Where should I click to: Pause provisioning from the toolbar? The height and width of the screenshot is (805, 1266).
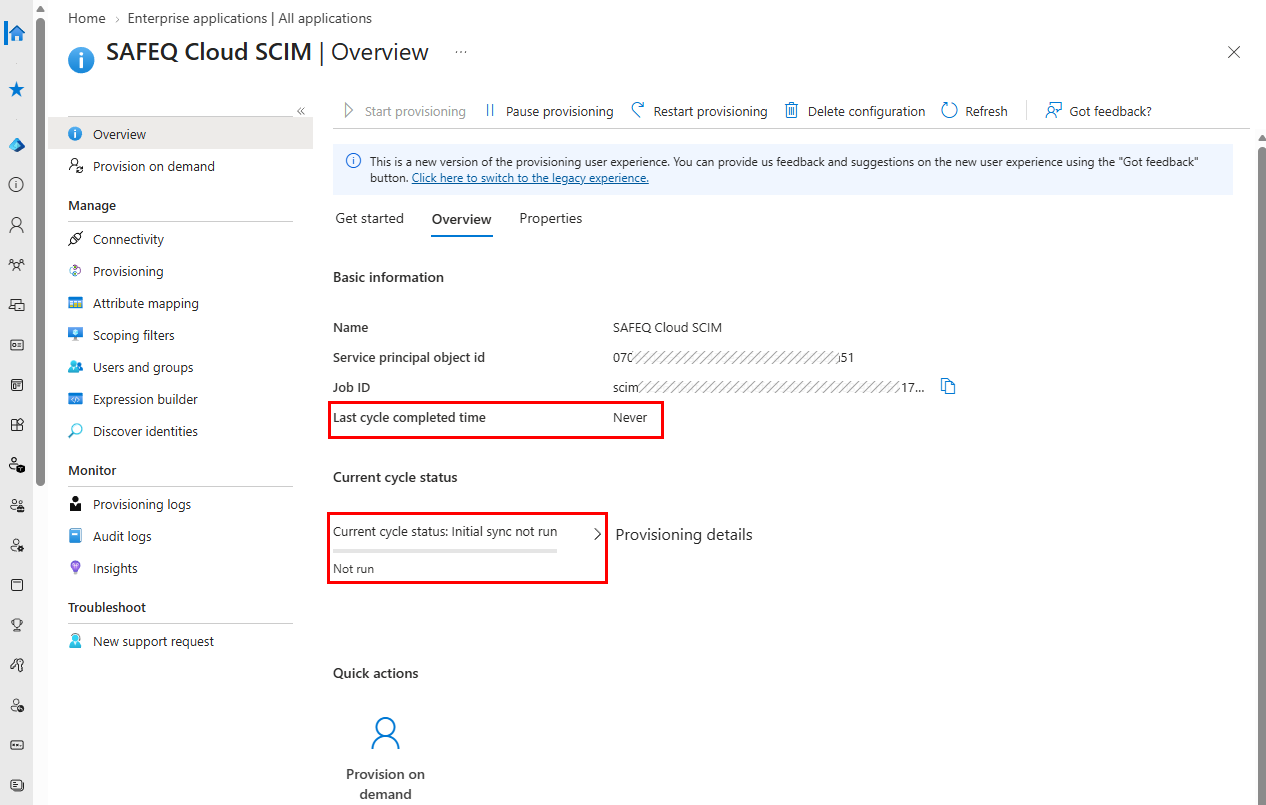click(549, 111)
